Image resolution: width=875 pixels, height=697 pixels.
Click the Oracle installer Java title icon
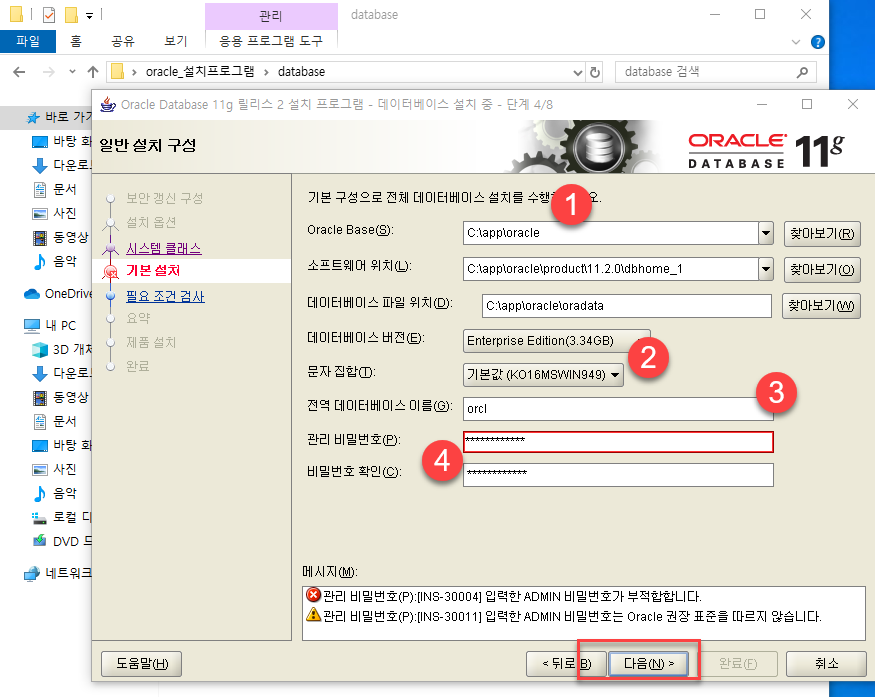(108, 104)
